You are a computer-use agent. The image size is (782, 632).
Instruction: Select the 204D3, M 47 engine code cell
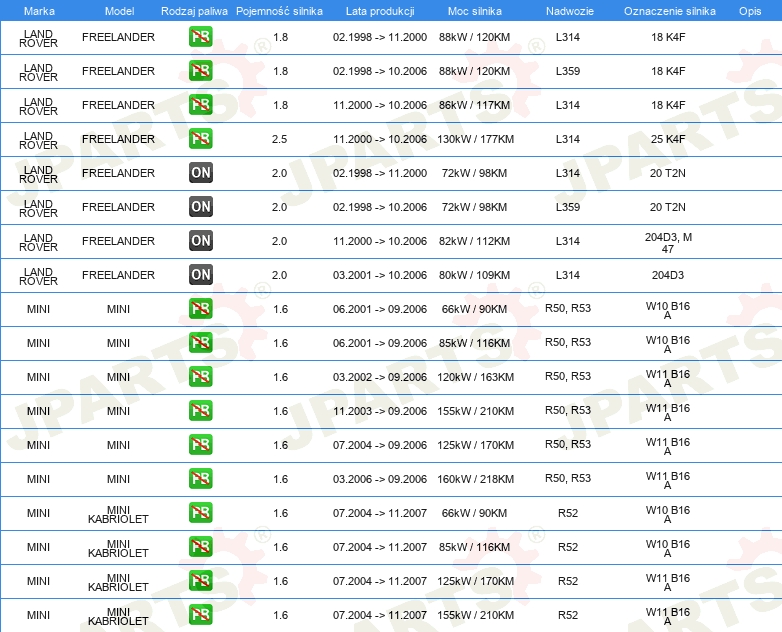tap(668, 243)
